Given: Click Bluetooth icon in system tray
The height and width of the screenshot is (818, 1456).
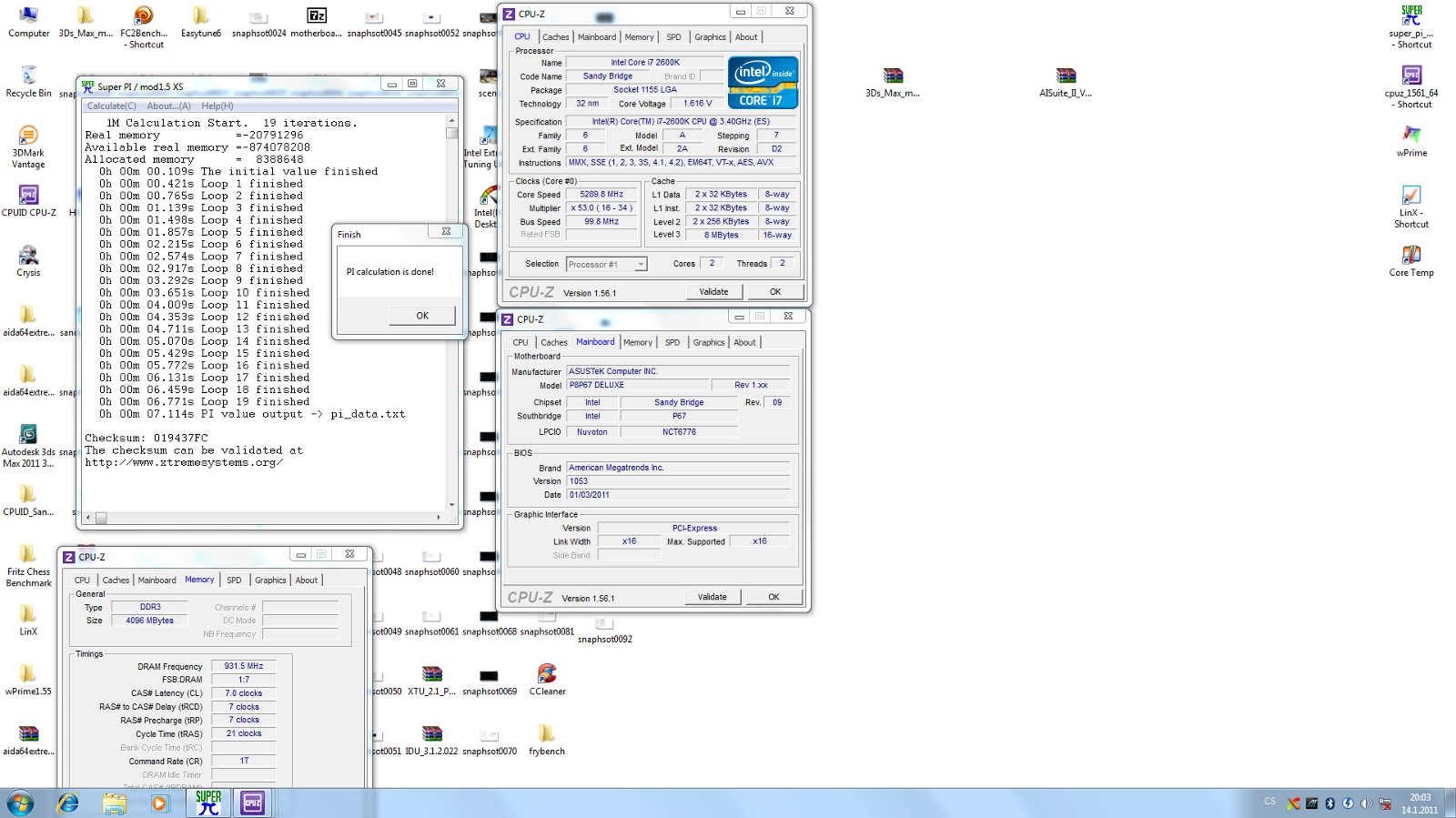Looking at the screenshot, I should click(1330, 803).
